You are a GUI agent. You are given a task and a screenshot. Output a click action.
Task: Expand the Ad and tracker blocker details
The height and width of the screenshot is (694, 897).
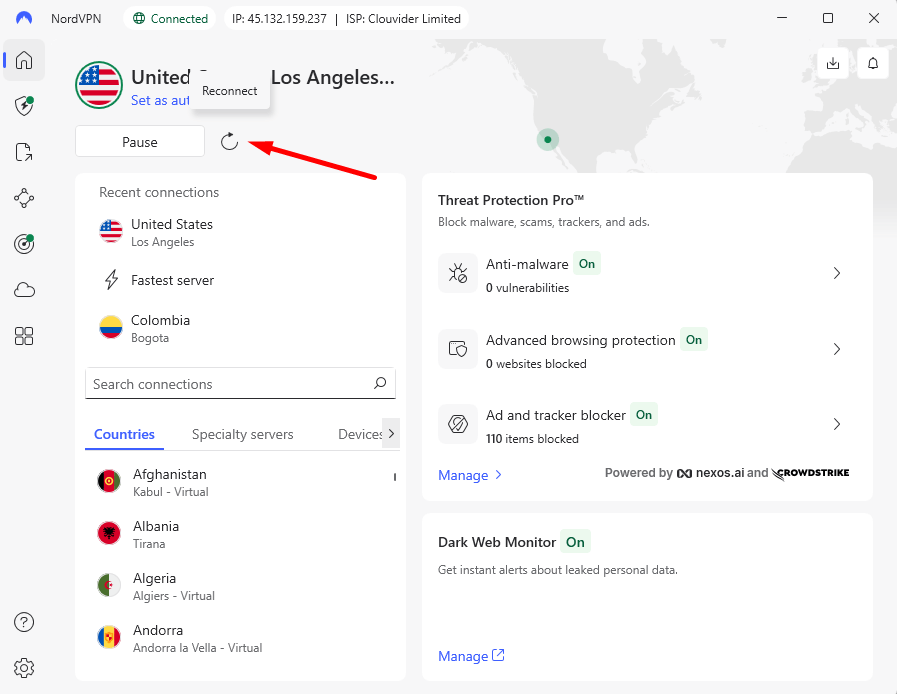[x=837, y=424]
